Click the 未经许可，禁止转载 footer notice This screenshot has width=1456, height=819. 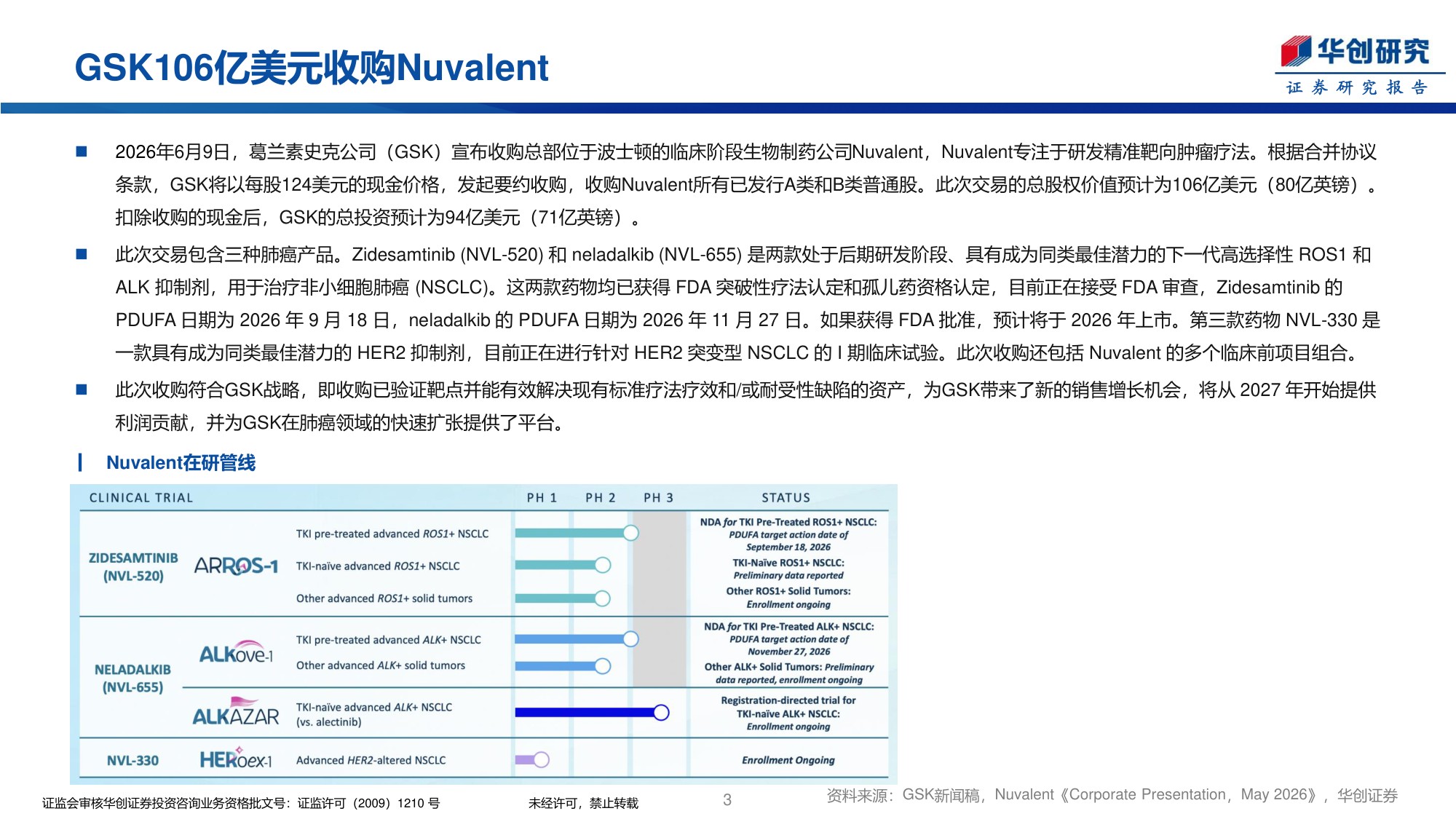pyautogui.click(x=583, y=803)
